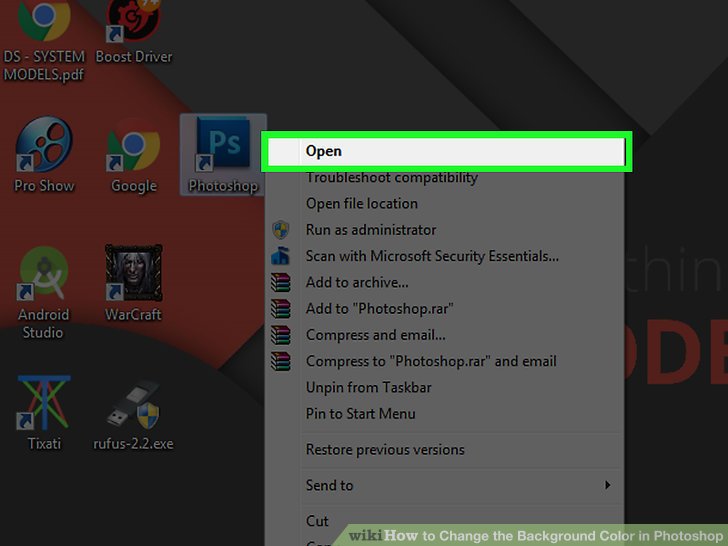This screenshot has height=546, width=728.
Task: Click the Pro Show desktop icon
Action: click(44, 155)
